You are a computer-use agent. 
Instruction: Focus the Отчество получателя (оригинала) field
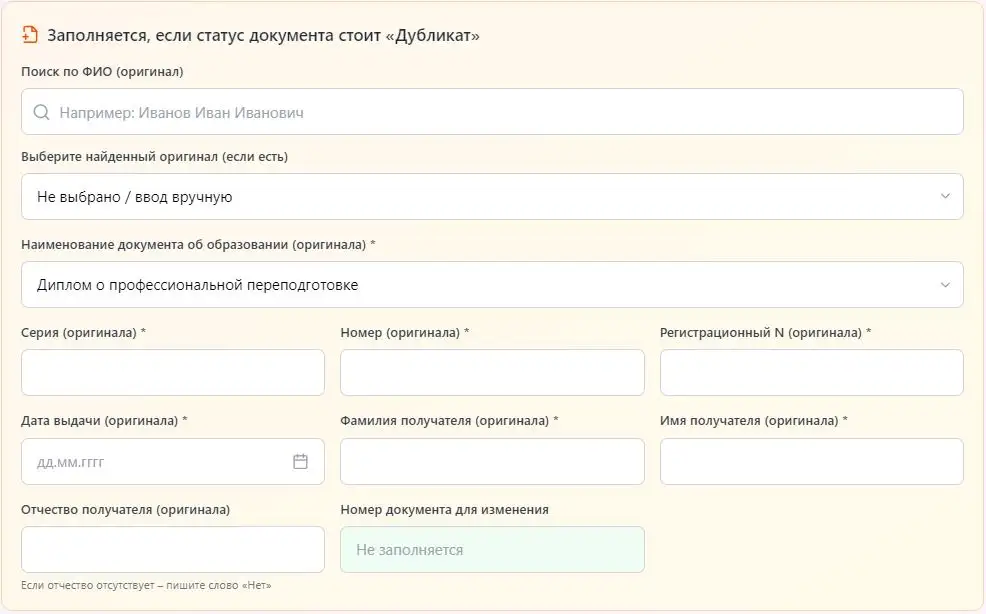[x=173, y=549]
